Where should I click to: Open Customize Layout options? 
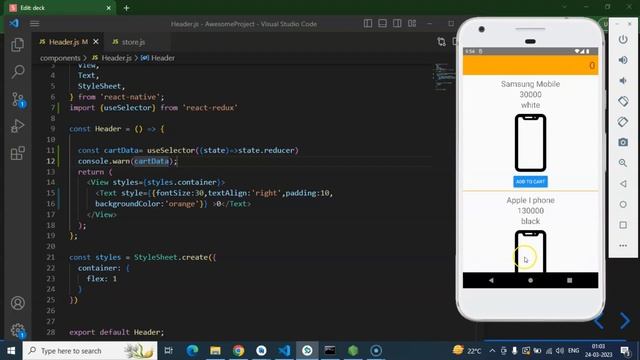click(x=412, y=24)
